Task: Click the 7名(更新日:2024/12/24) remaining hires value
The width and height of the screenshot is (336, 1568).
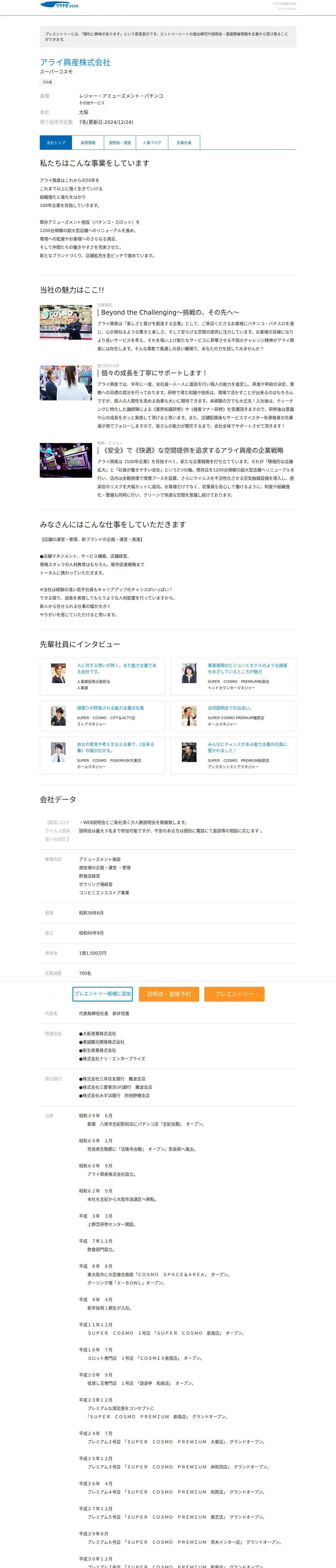Action: click(106, 122)
